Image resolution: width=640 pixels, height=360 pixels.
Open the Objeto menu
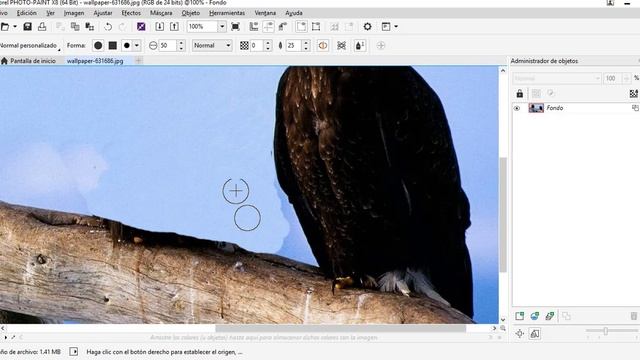click(191, 13)
